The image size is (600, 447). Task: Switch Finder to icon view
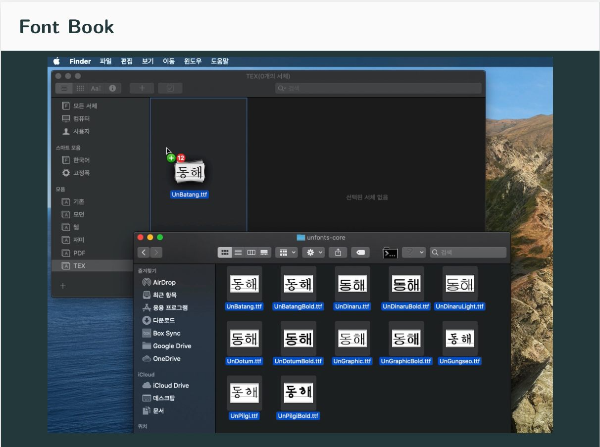(225, 253)
